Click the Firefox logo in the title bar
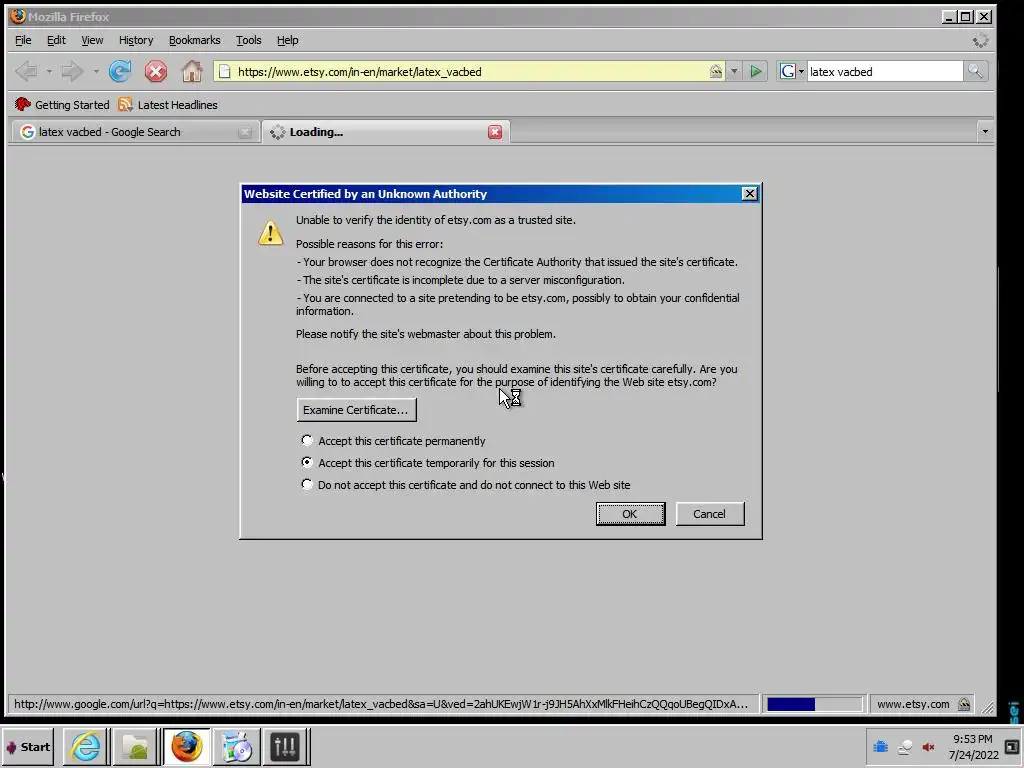This screenshot has height=768, width=1024. click(x=18, y=16)
